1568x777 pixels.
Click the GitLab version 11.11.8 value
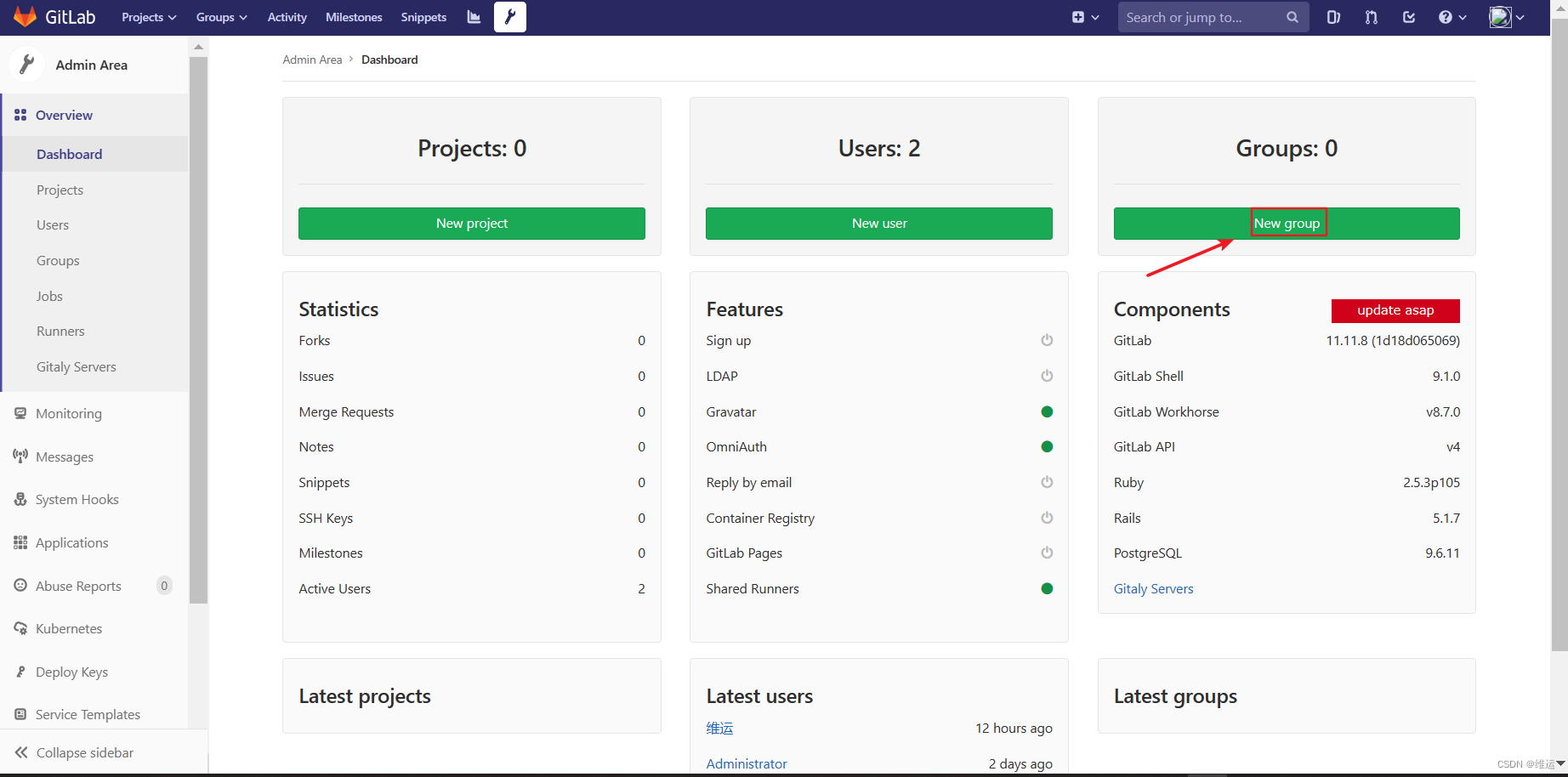(1393, 340)
